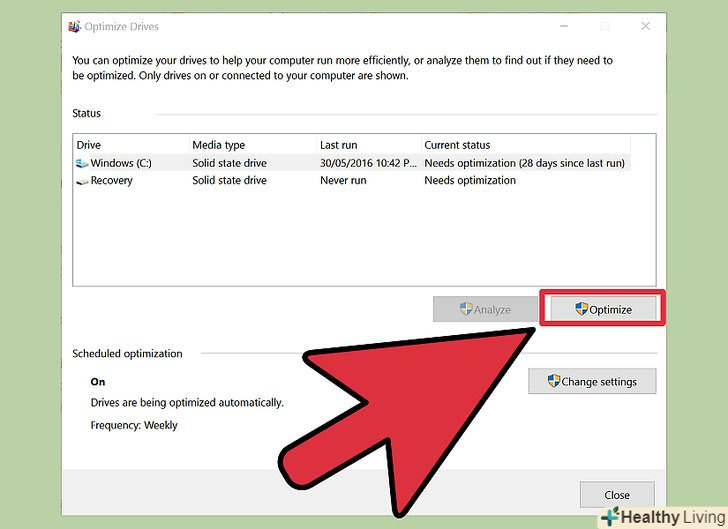Click the Optimize Drives title bar icon
This screenshot has height=529, width=728.
74,26
